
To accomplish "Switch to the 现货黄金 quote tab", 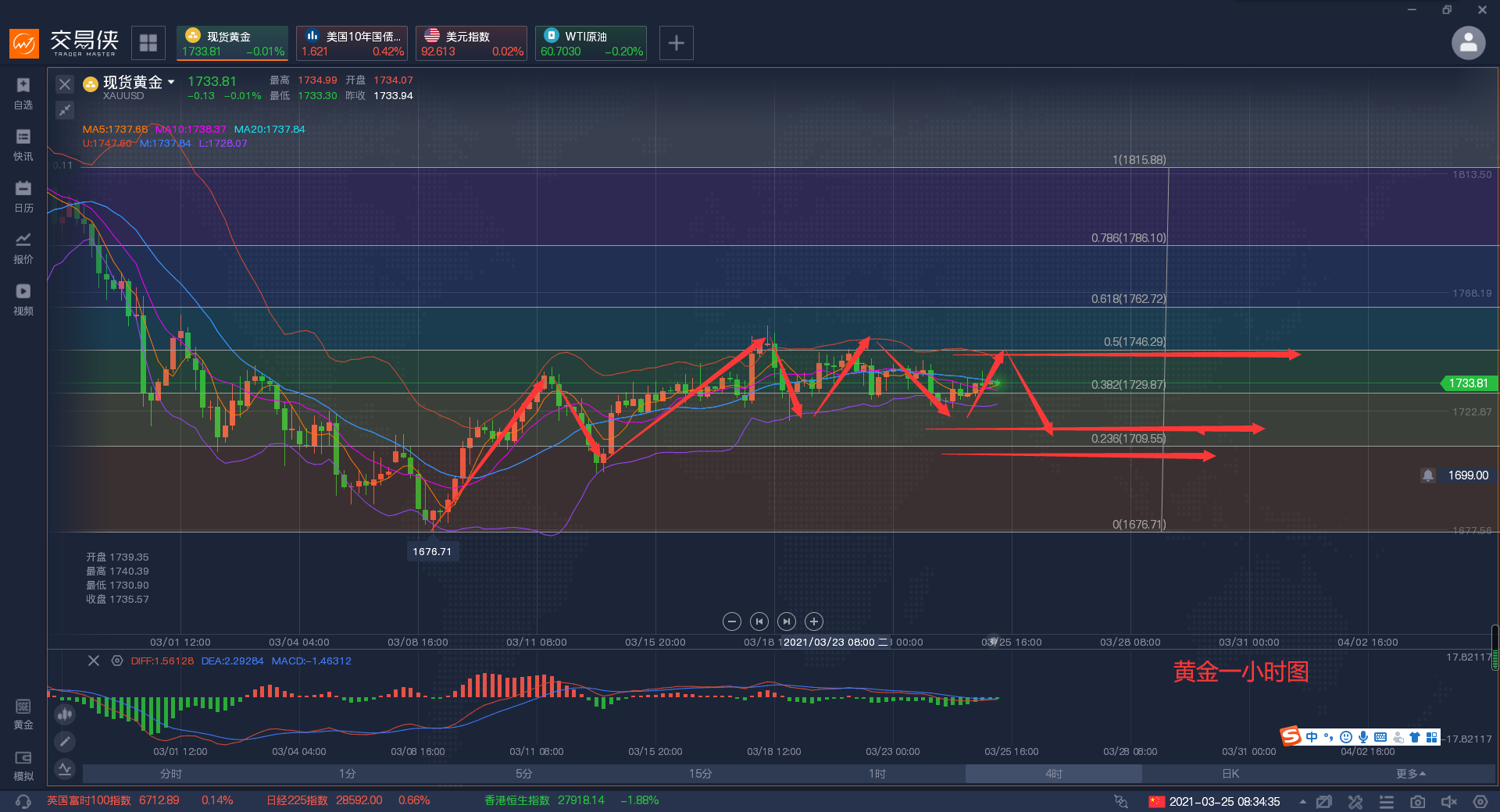I will click(x=232, y=43).
